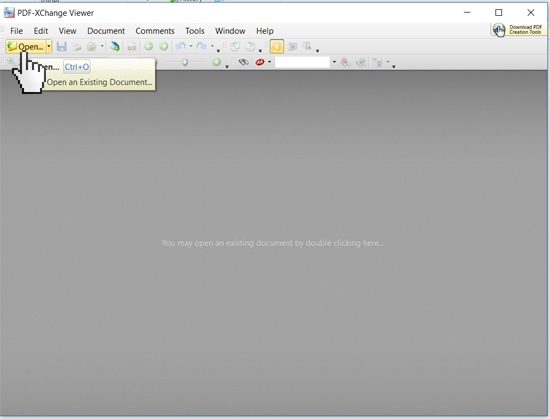
Task: Expand the Open button dropdown arrow
Action: 49,46
